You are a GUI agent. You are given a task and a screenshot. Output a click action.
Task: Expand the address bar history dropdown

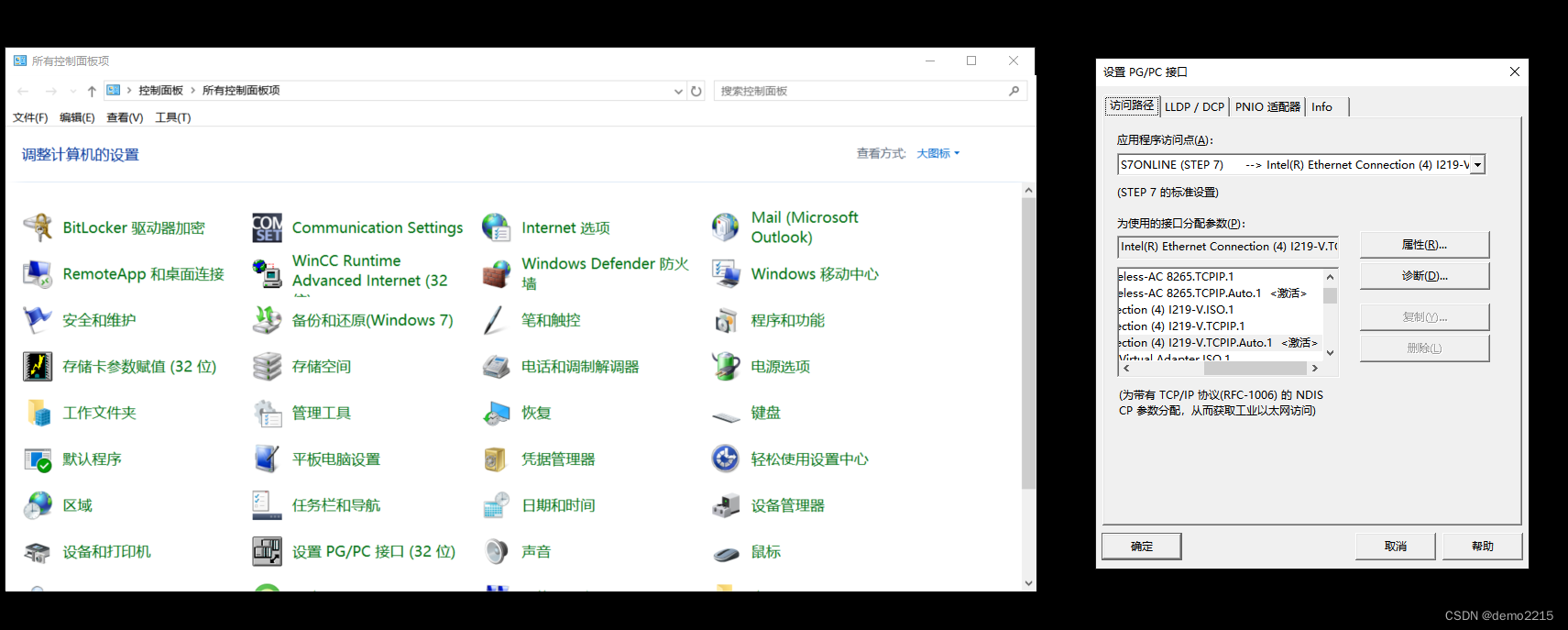pyautogui.click(x=678, y=91)
